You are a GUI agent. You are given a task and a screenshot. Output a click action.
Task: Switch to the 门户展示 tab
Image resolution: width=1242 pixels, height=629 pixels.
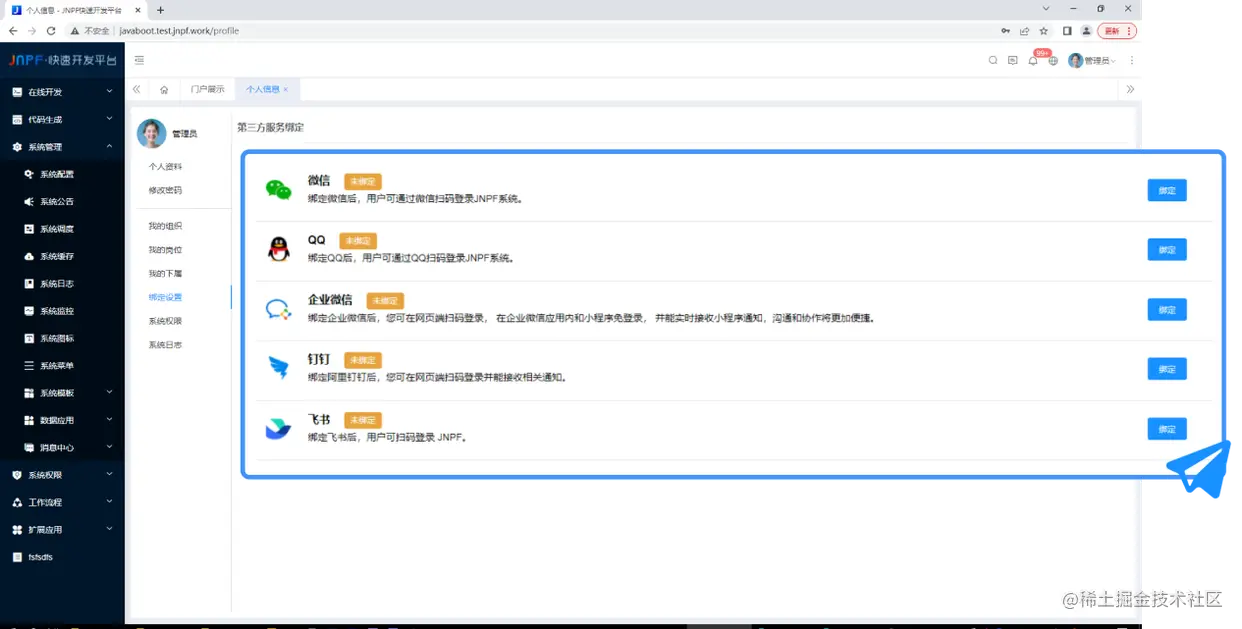[208, 89]
